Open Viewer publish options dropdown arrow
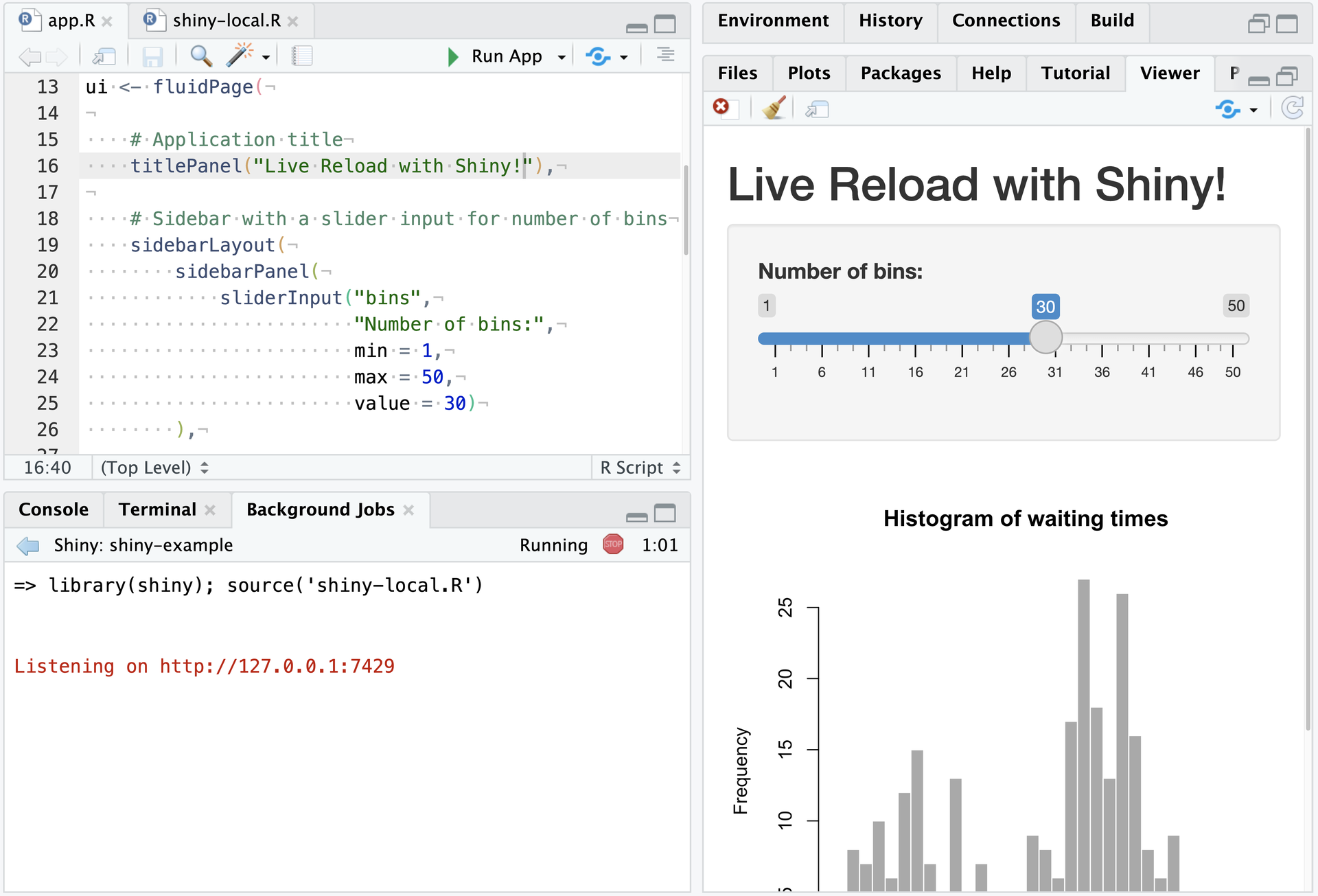 [1253, 110]
